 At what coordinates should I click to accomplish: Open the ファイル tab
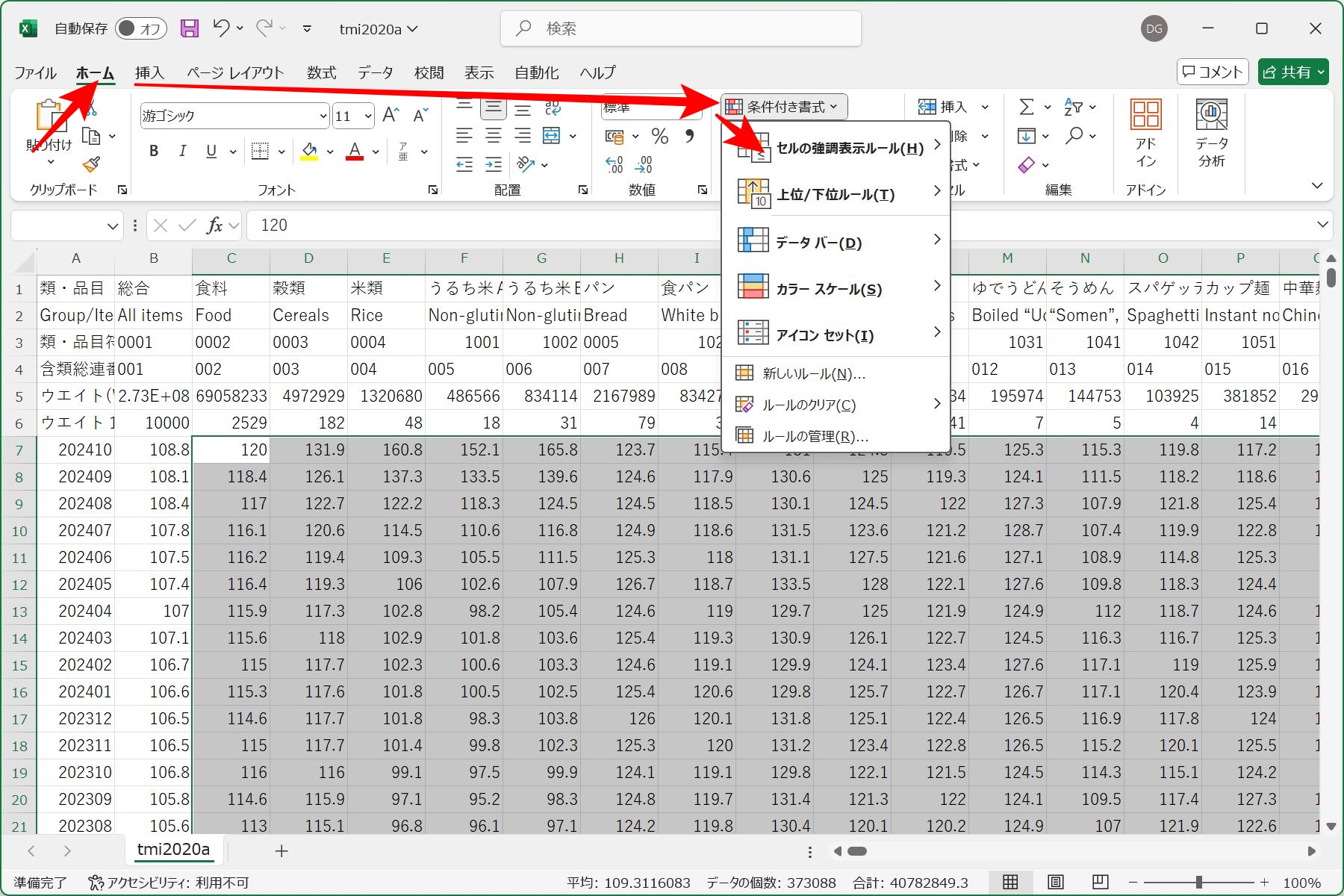point(35,72)
